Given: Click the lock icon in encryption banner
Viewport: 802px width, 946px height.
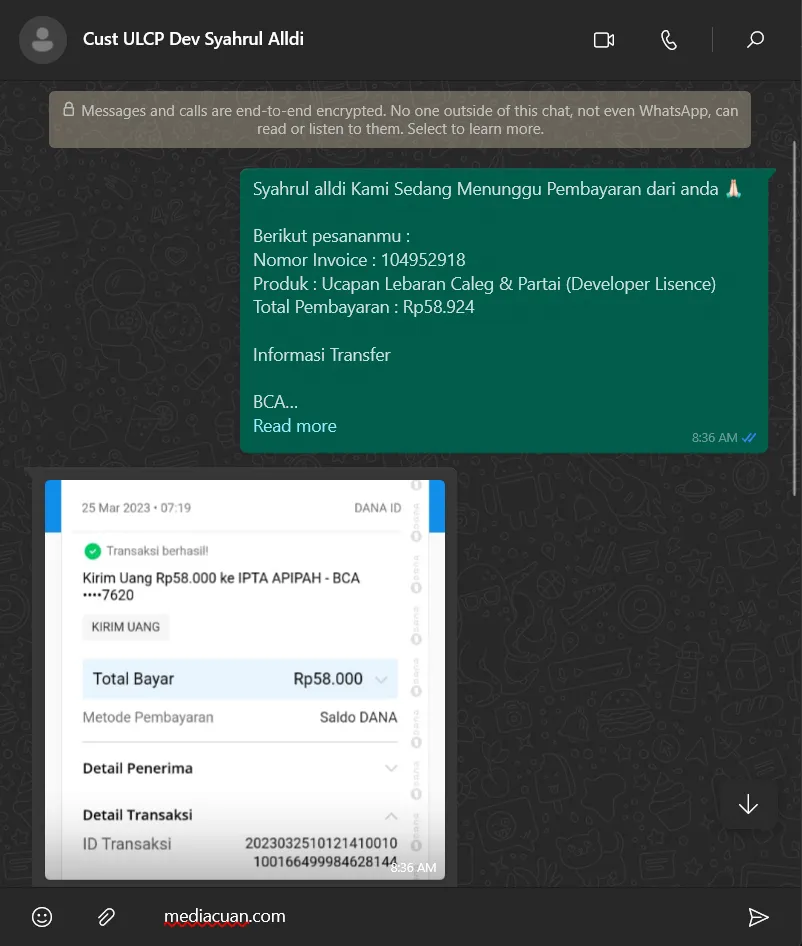Looking at the screenshot, I should [68, 111].
